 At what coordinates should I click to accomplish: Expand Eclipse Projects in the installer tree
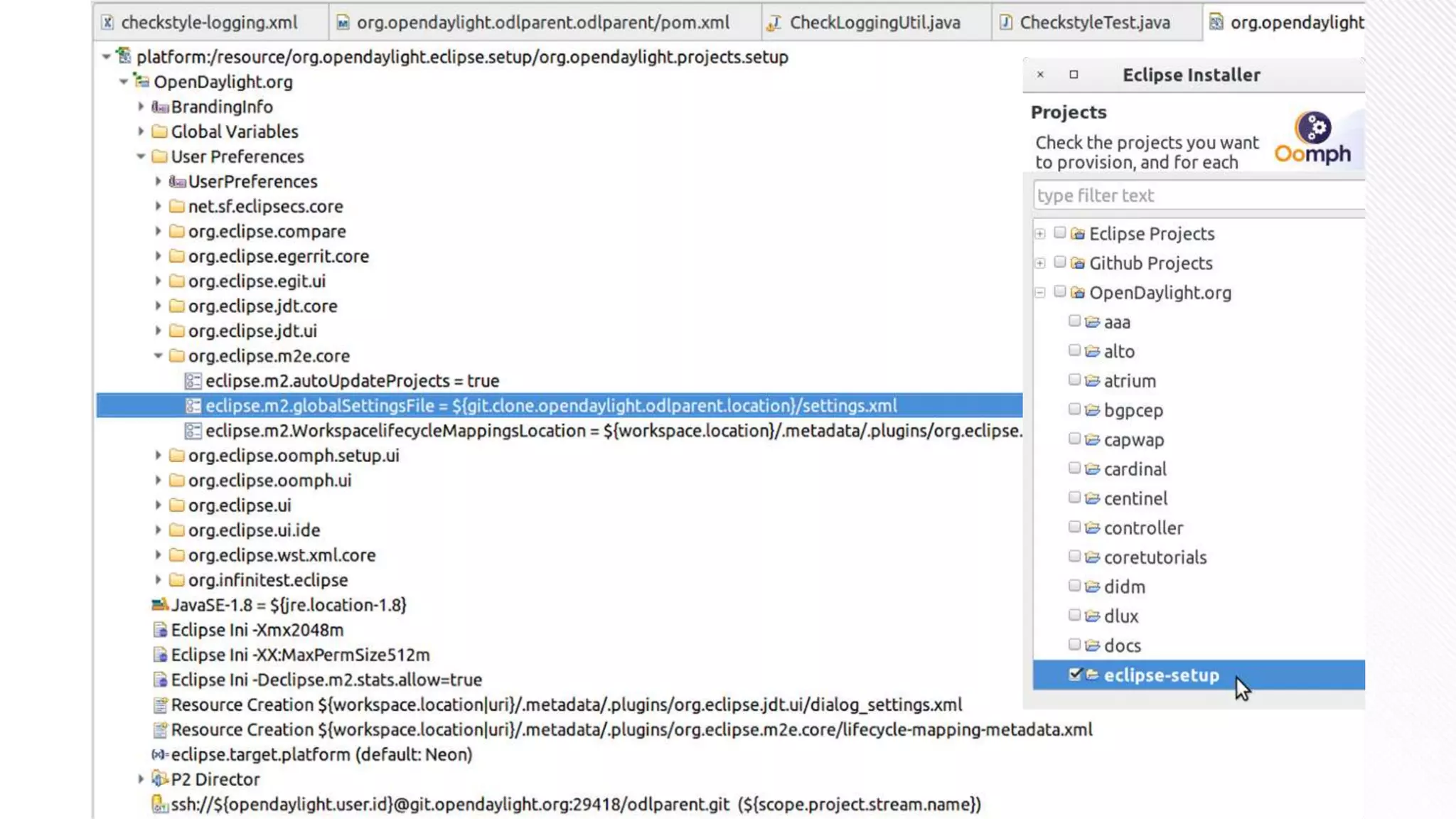click(x=1040, y=234)
